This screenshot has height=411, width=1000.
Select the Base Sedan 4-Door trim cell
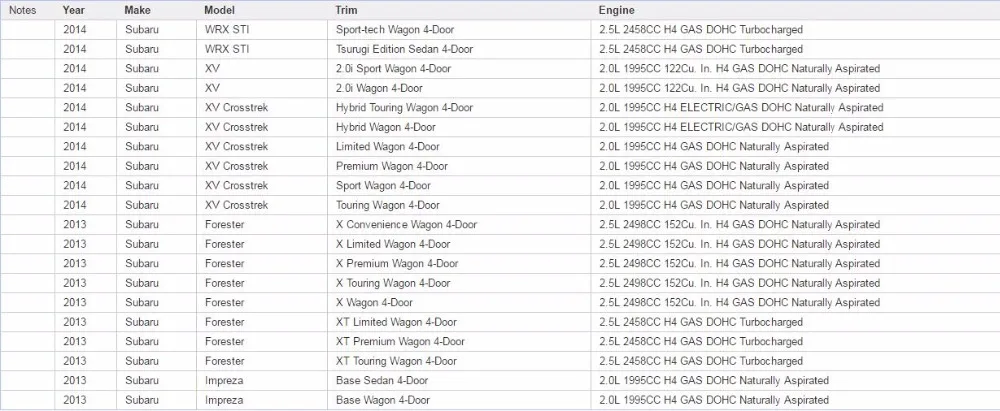point(460,380)
